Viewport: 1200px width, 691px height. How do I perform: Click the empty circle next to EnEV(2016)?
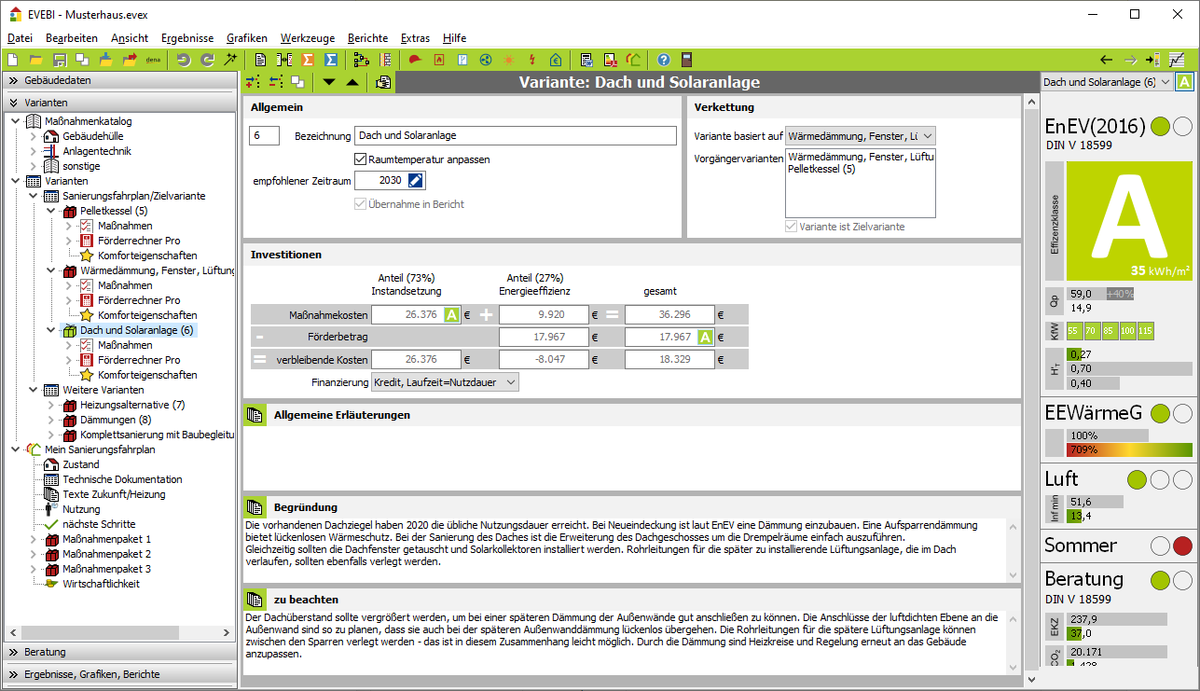(x=1182, y=127)
